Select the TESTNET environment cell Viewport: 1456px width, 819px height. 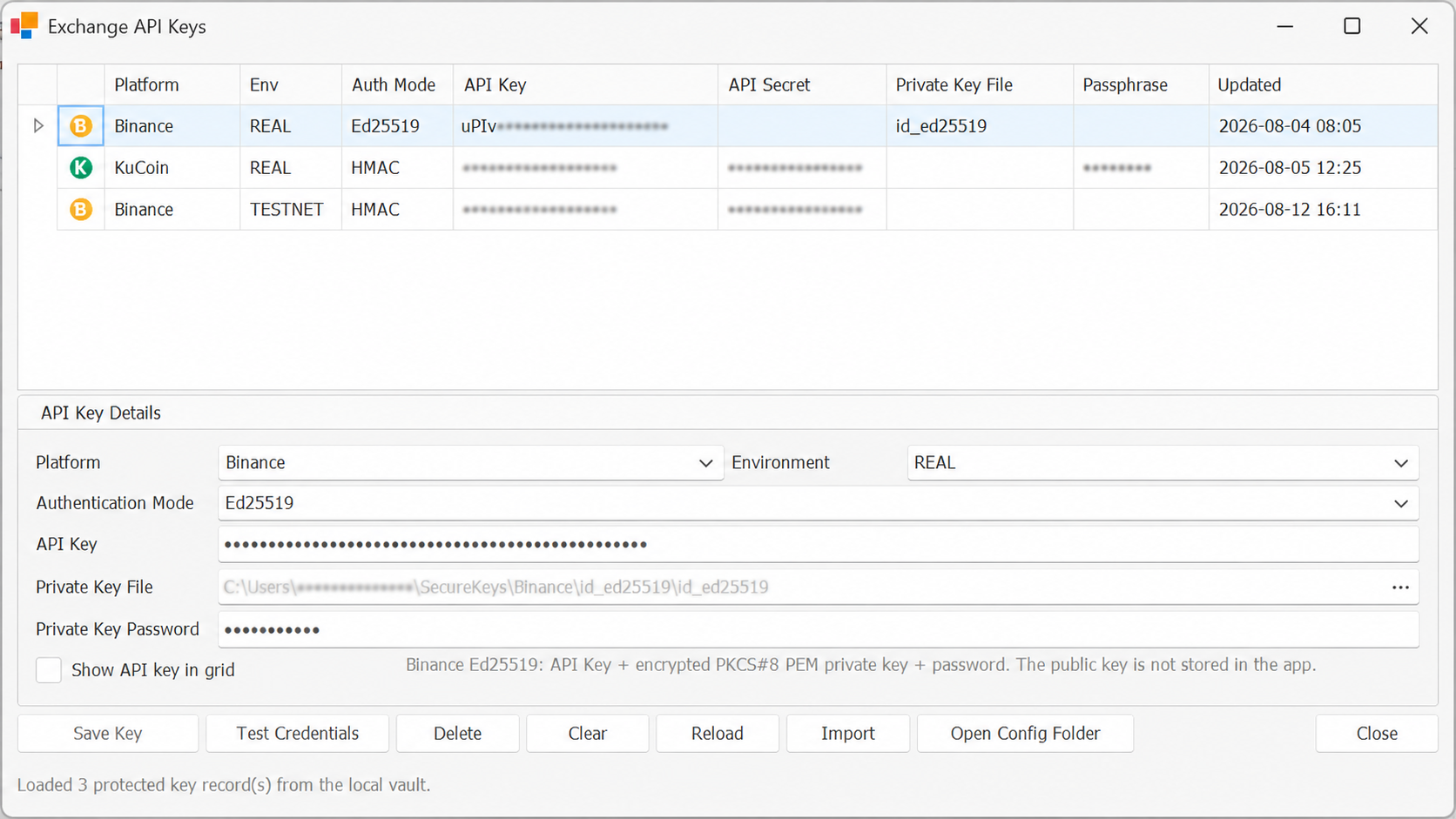point(291,210)
